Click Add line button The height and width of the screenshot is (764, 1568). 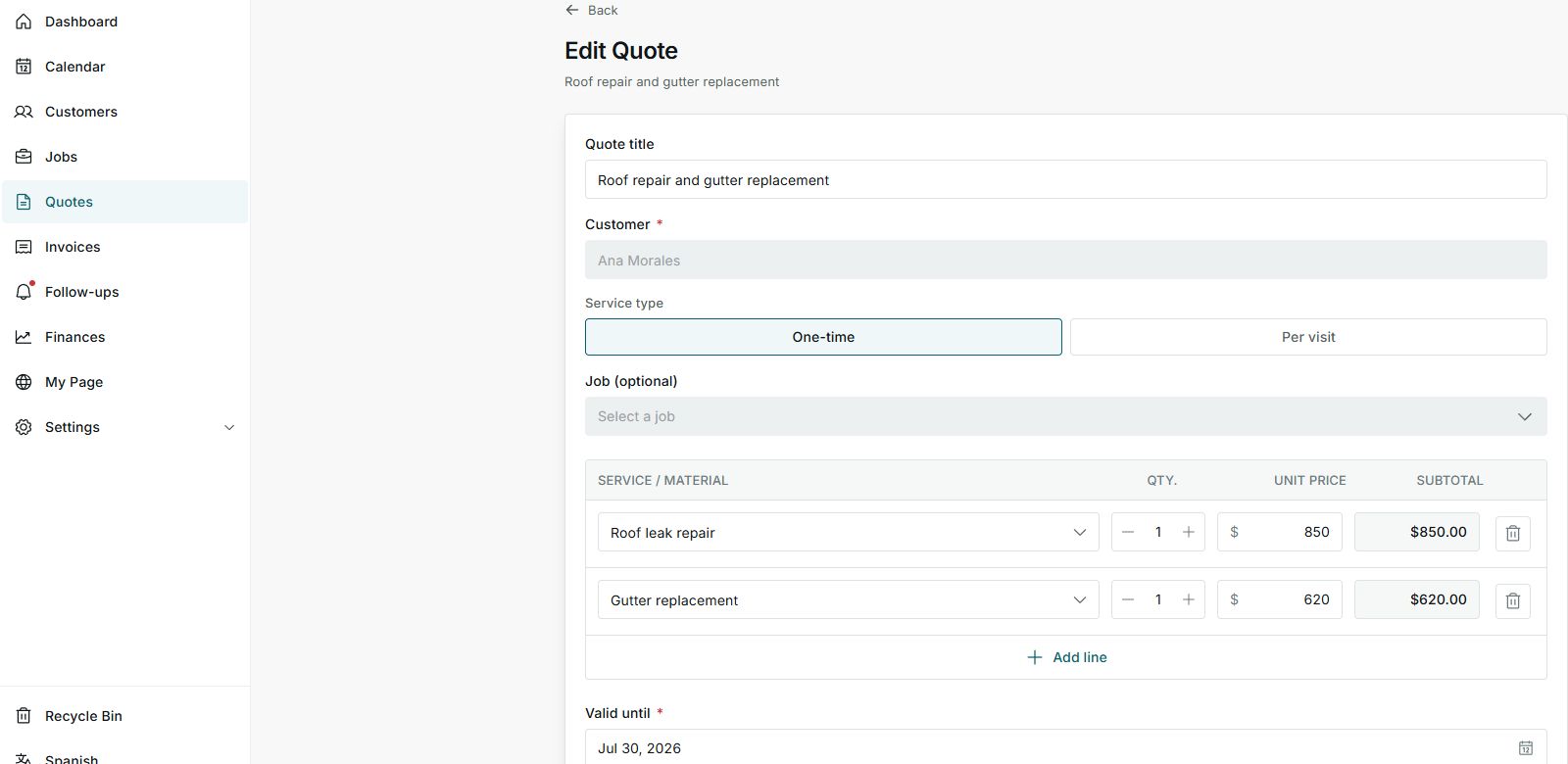pos(1066,657)
